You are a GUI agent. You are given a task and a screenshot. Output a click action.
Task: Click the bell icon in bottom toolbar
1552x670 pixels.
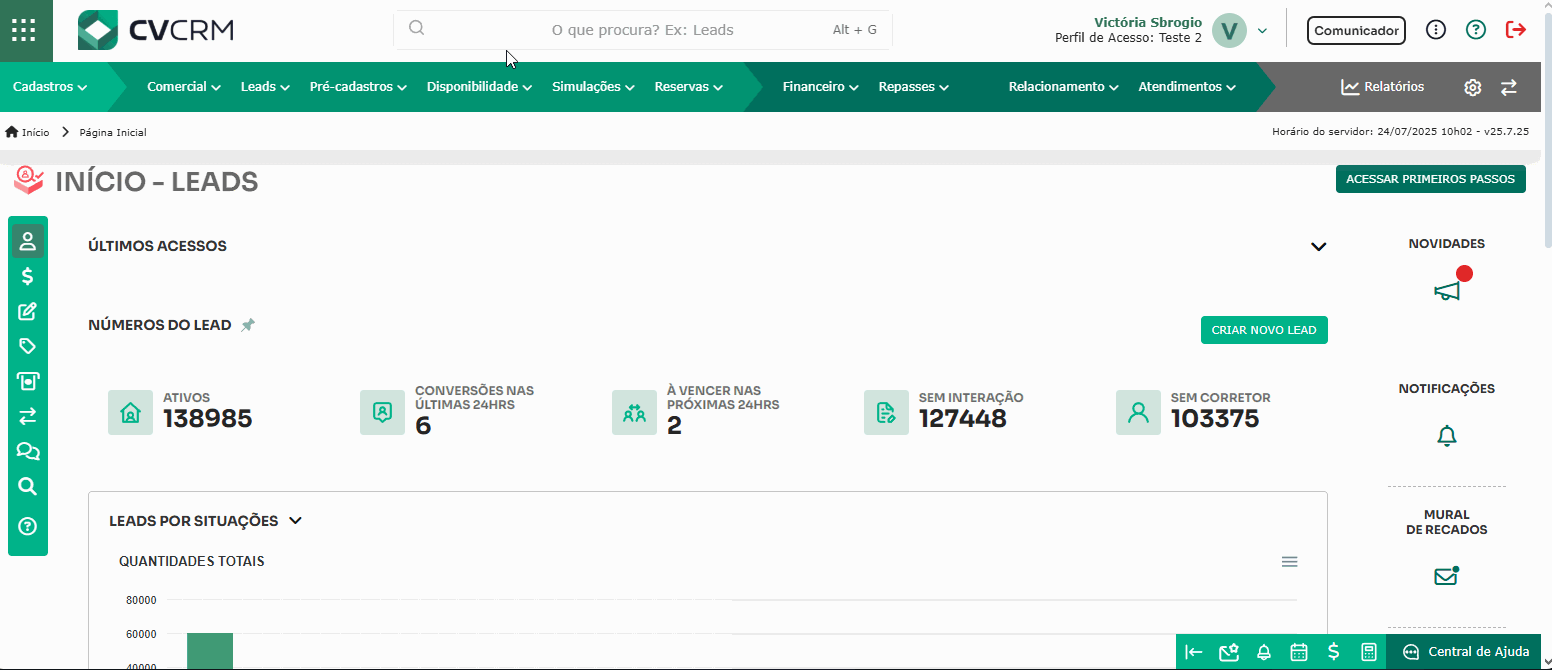coord(1264,652)
